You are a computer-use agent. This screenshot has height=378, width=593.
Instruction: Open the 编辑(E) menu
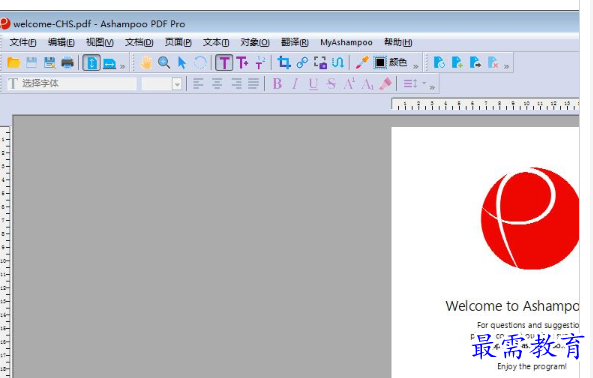61,42
